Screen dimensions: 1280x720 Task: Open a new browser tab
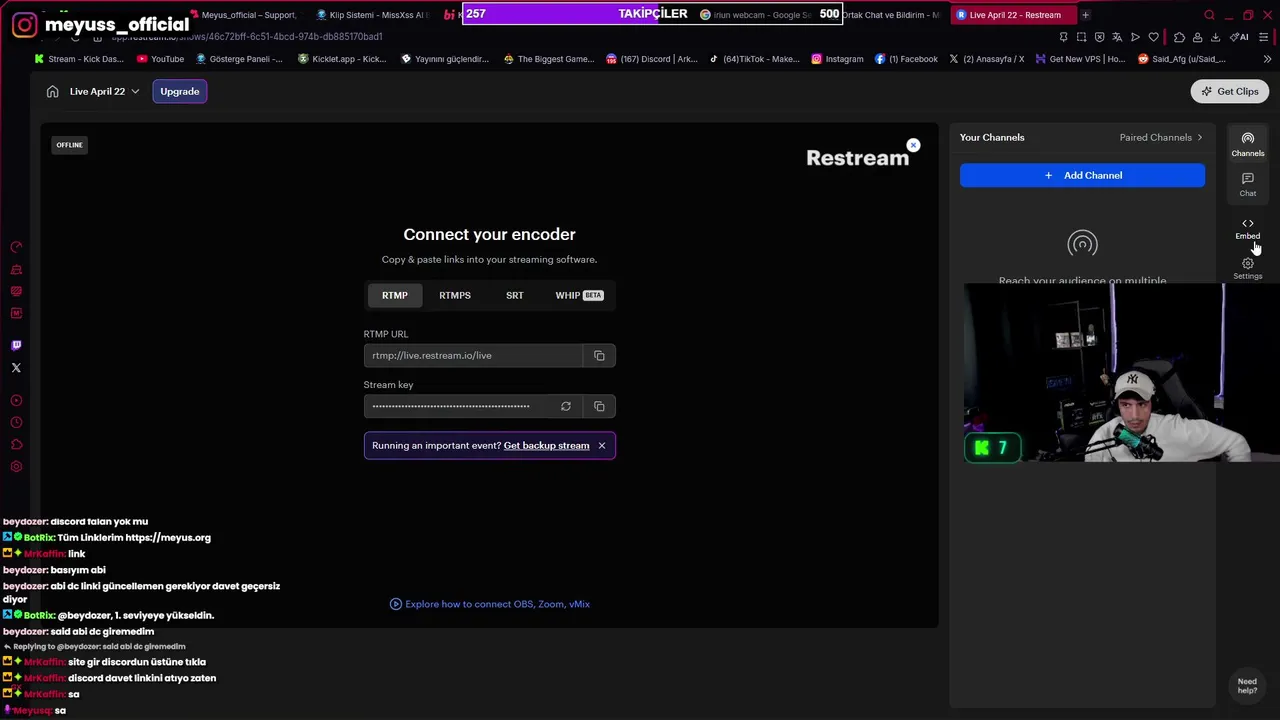pos(1085,15)
